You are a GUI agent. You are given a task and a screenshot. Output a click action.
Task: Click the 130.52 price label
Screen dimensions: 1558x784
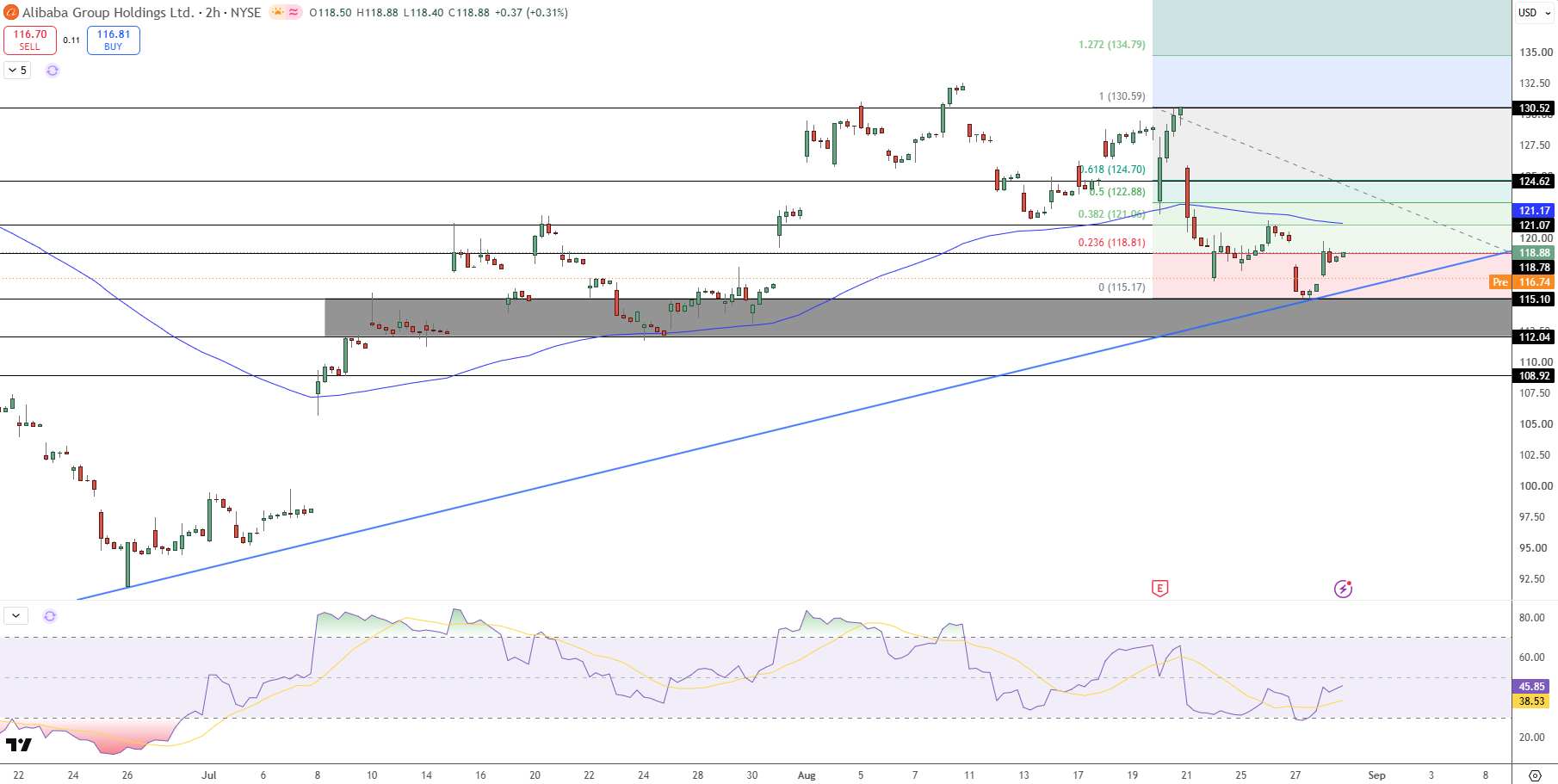[x=1535, y=108]
